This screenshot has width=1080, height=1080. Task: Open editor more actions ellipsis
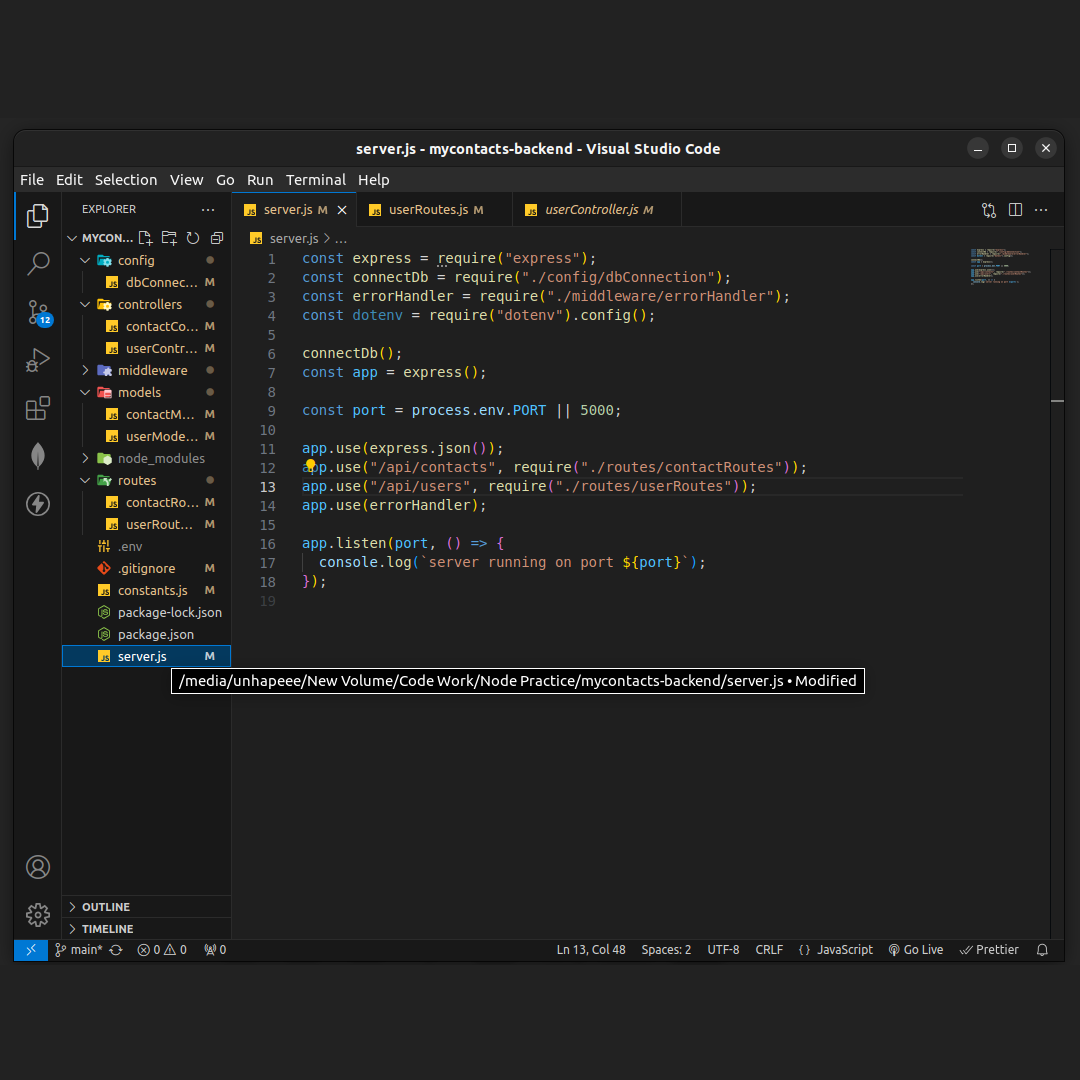tap(1041, 210)
